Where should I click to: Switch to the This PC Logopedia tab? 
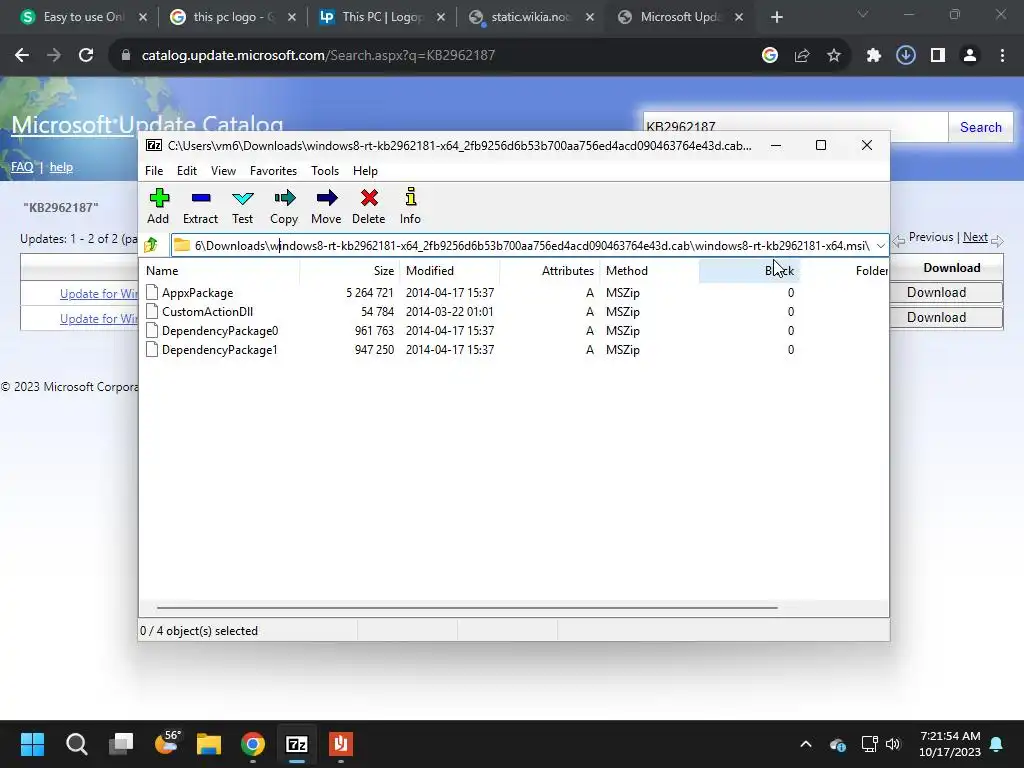pyautogui.click(x=382, y=17)
